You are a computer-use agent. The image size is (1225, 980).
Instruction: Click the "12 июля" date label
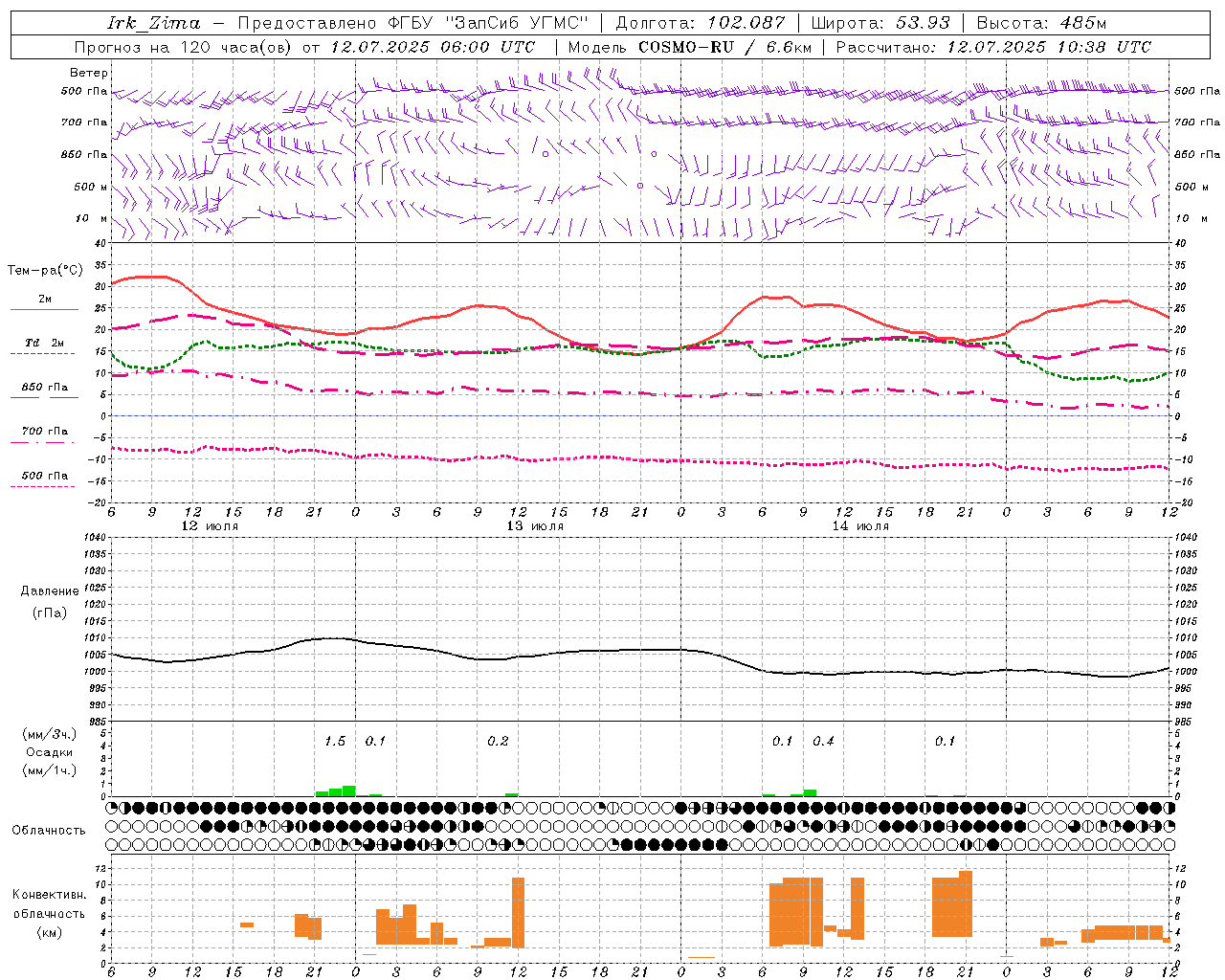tap(211, 526)
